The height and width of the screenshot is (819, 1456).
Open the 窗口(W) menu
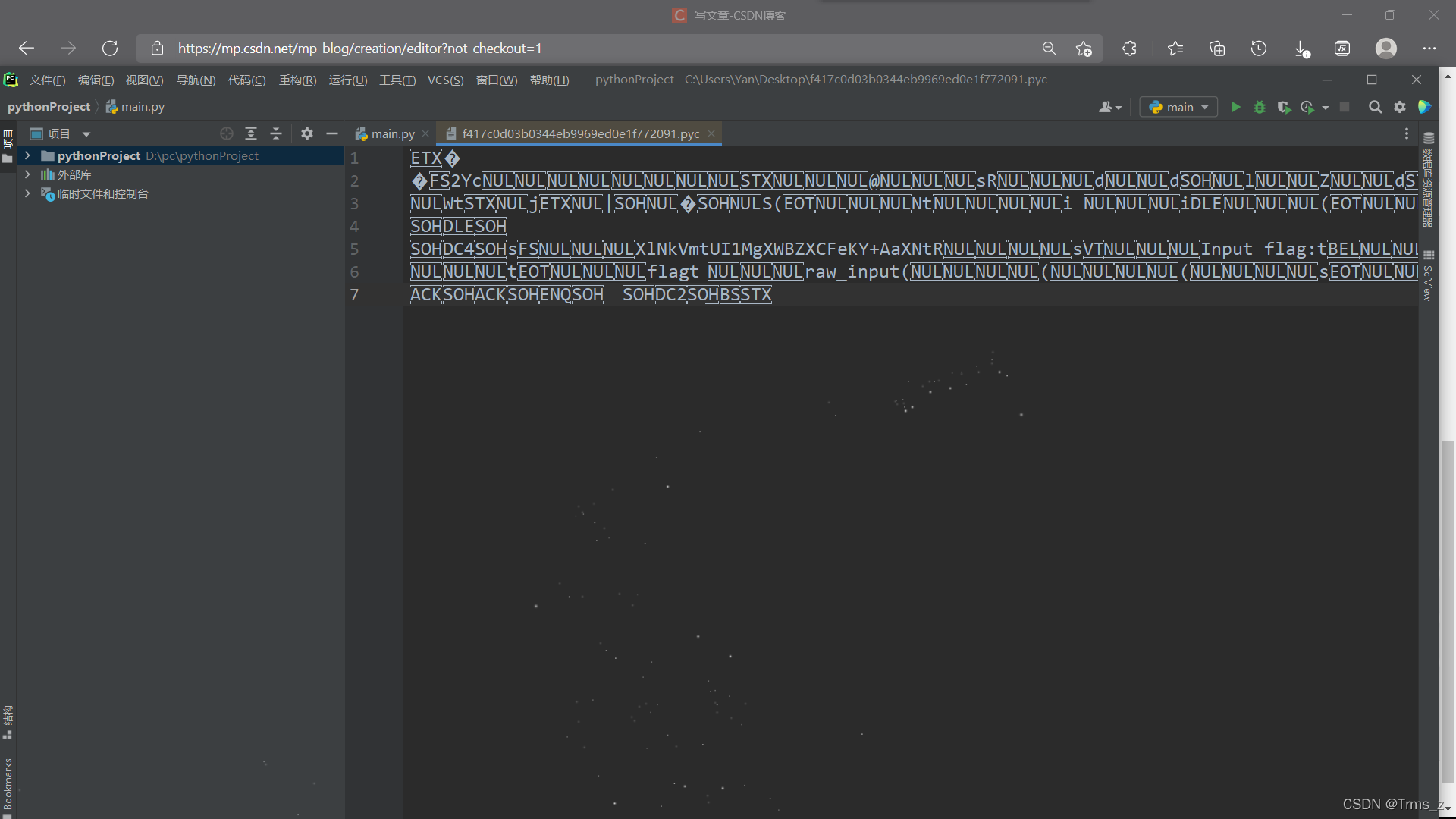tap(497, 80)
